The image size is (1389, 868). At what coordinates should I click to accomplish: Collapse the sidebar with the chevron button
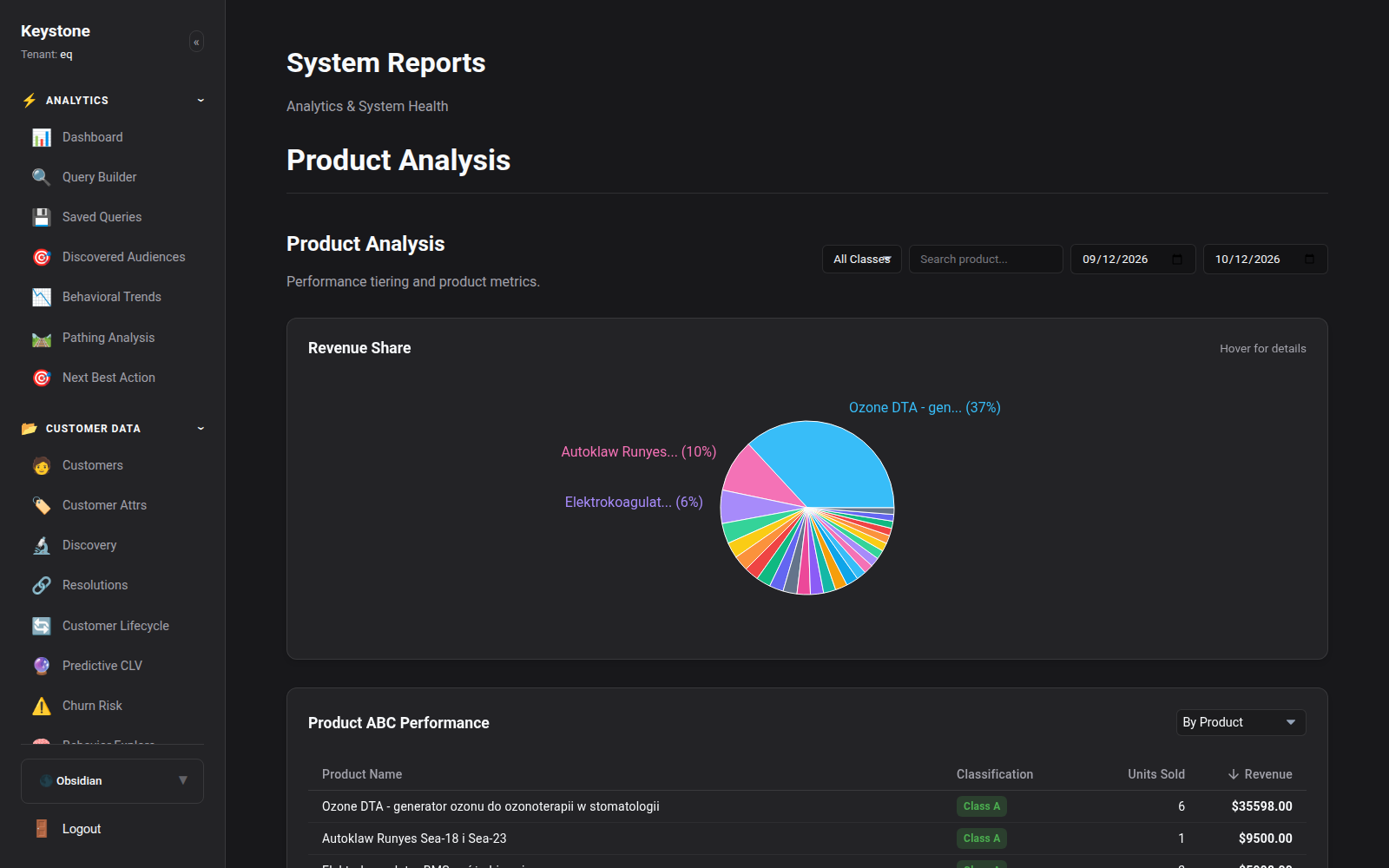[x=196, y=42]
